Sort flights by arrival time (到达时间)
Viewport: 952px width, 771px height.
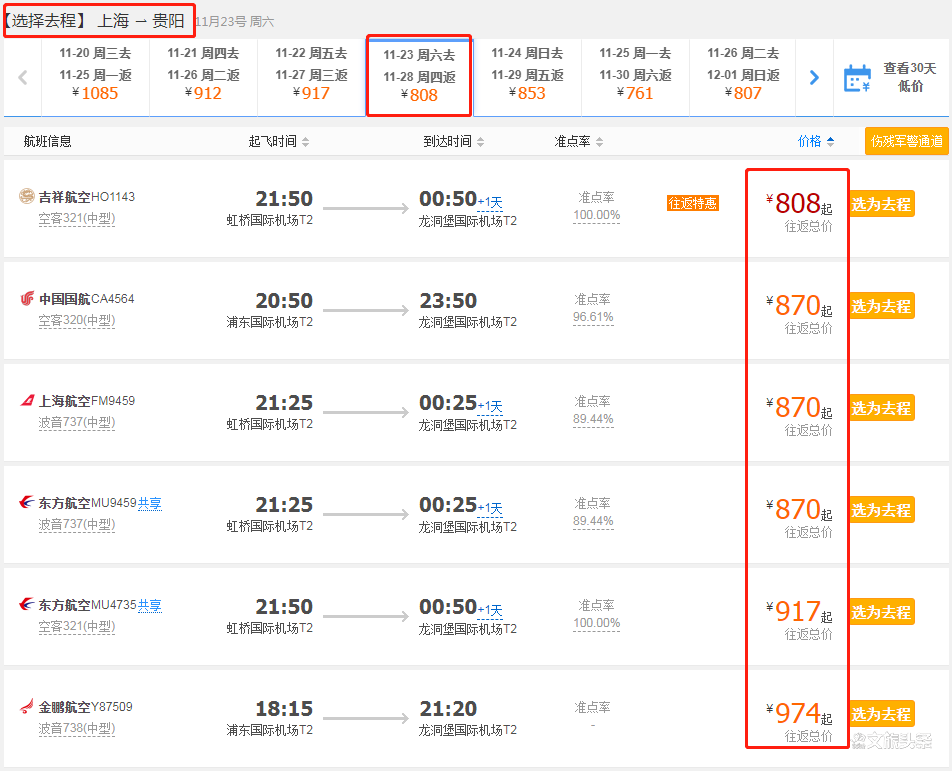tap(454, 141)
